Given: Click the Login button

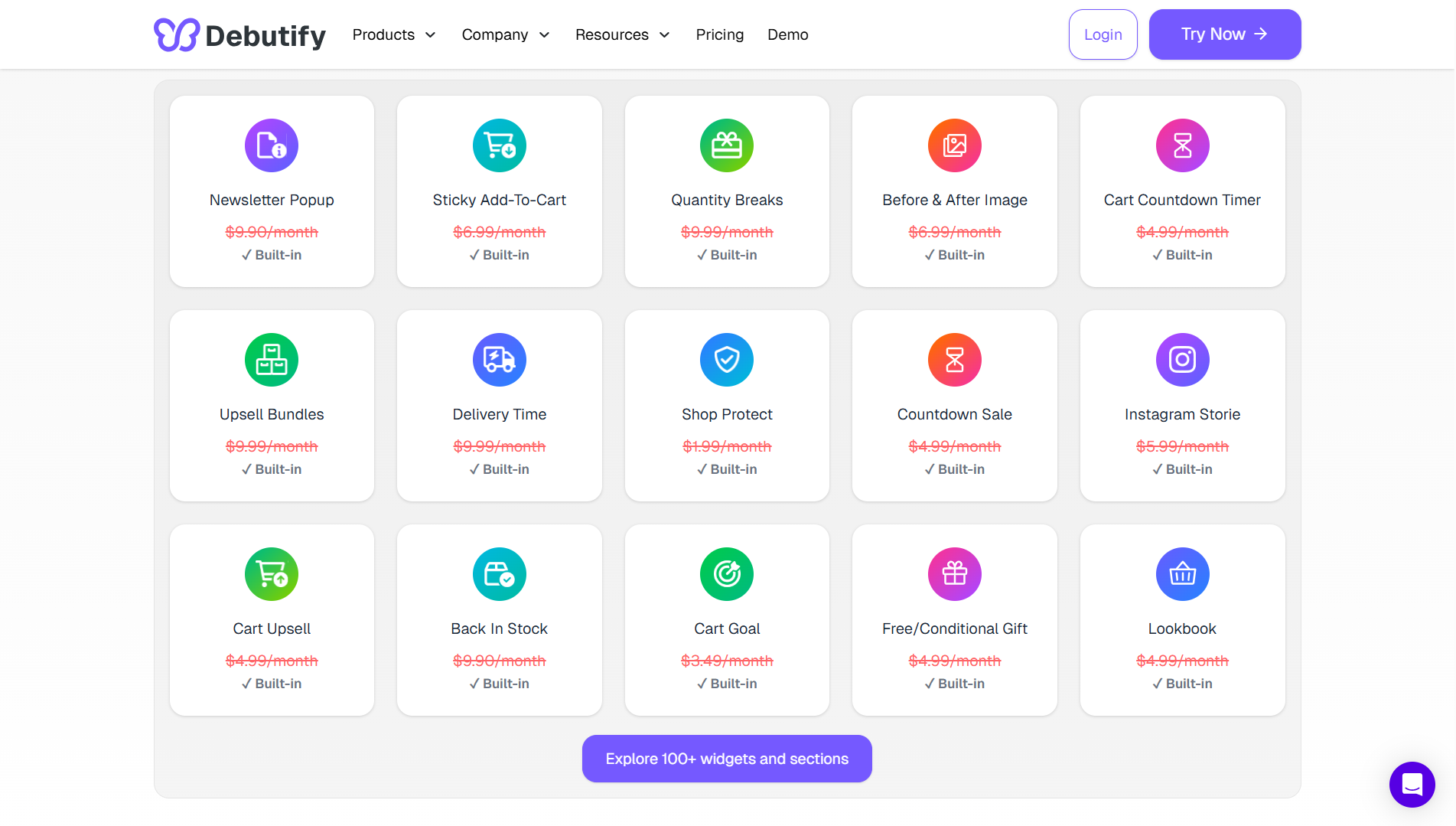Looking at the screenshot, I should 1103,34.
